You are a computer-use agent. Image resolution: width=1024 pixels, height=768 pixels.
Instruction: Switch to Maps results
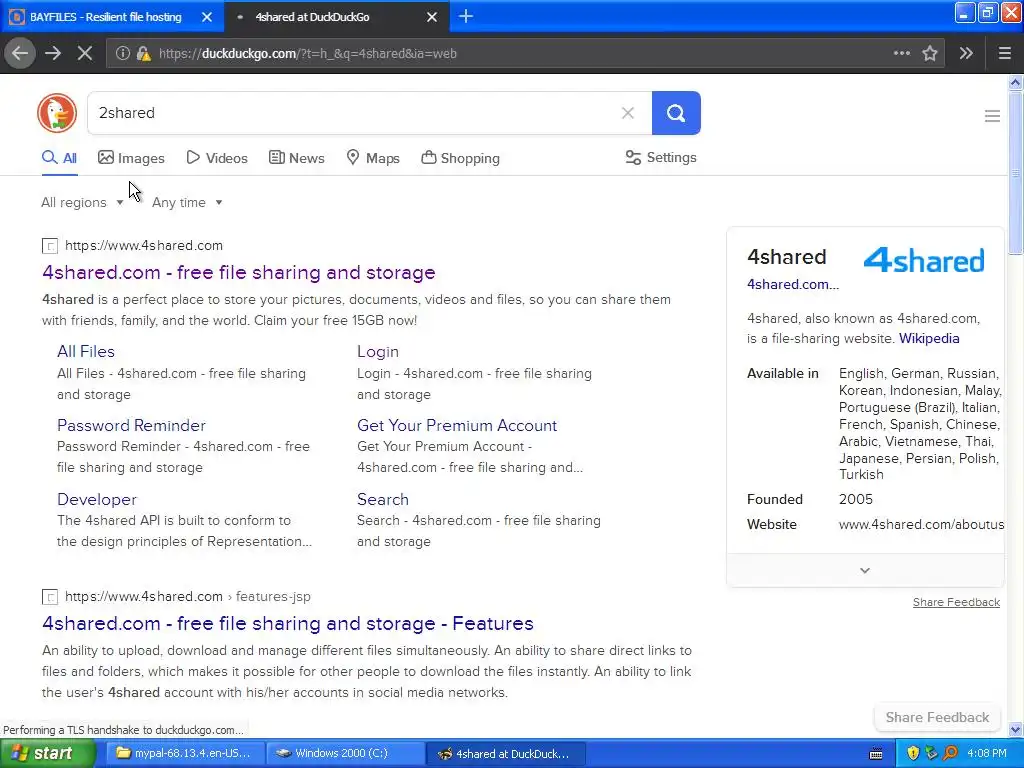373,158
